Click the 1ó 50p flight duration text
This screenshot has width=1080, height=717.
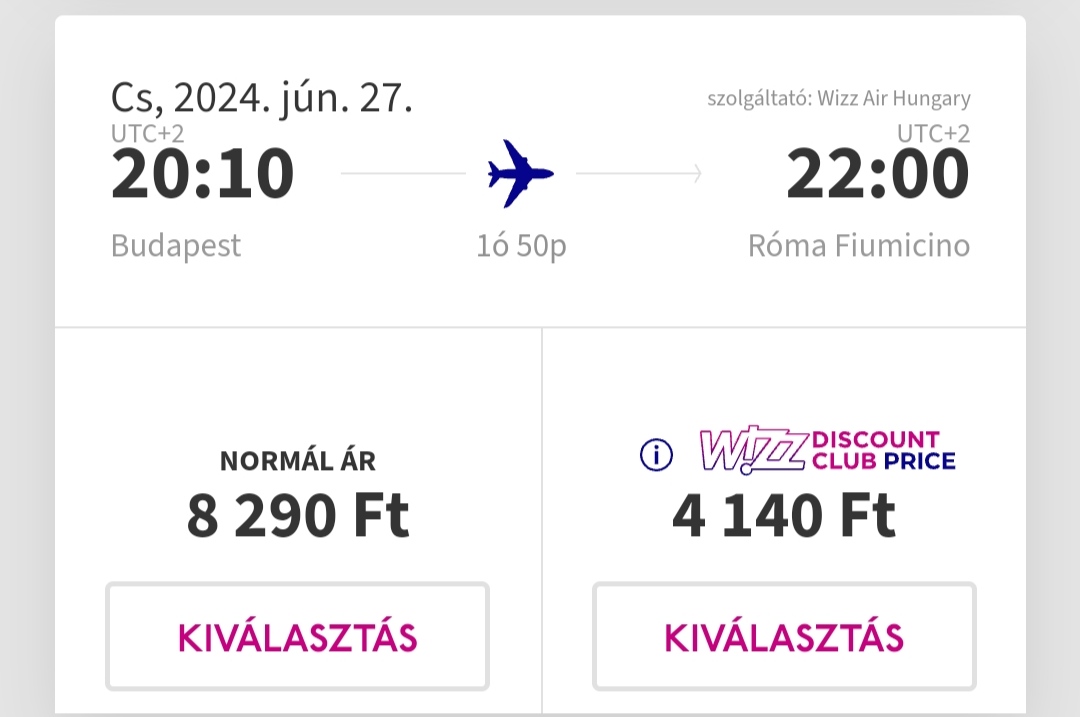[521, 246]
